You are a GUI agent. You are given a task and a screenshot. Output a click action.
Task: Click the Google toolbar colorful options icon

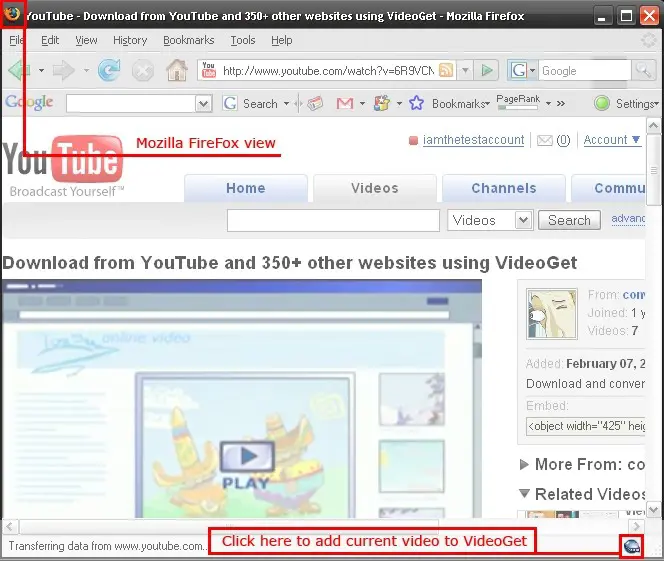[x=382, y=103]
